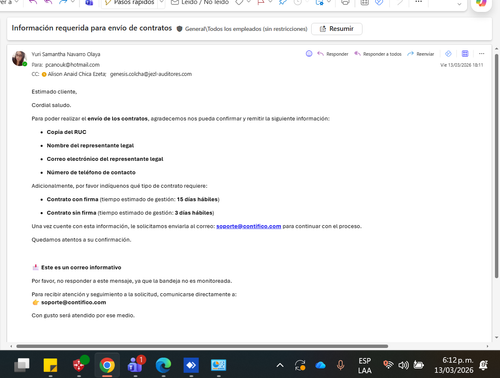This screenshot has width=500, height=378.
Task: Click the horizontal scrollbar below the message
Action: 202,346
